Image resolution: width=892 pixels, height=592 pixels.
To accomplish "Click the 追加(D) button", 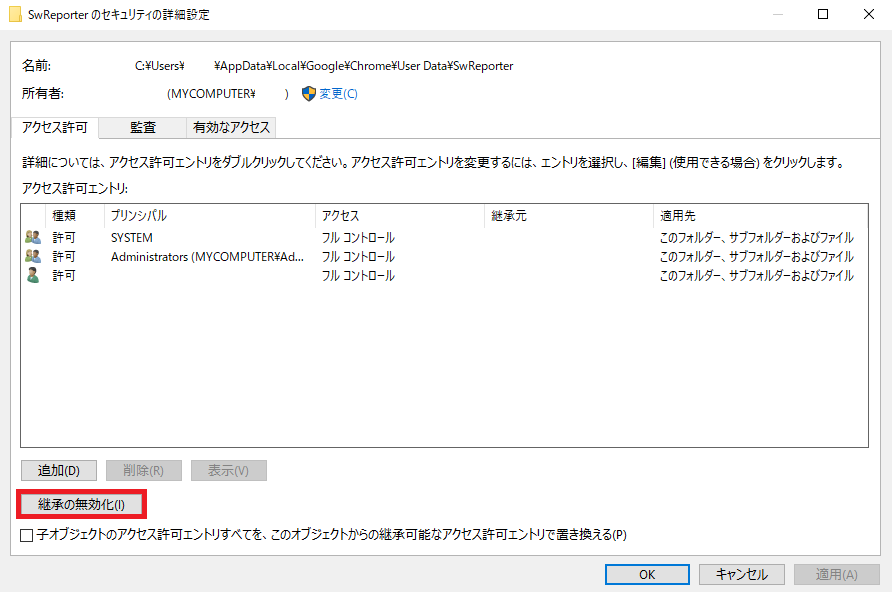I will [x=59, y=471].
